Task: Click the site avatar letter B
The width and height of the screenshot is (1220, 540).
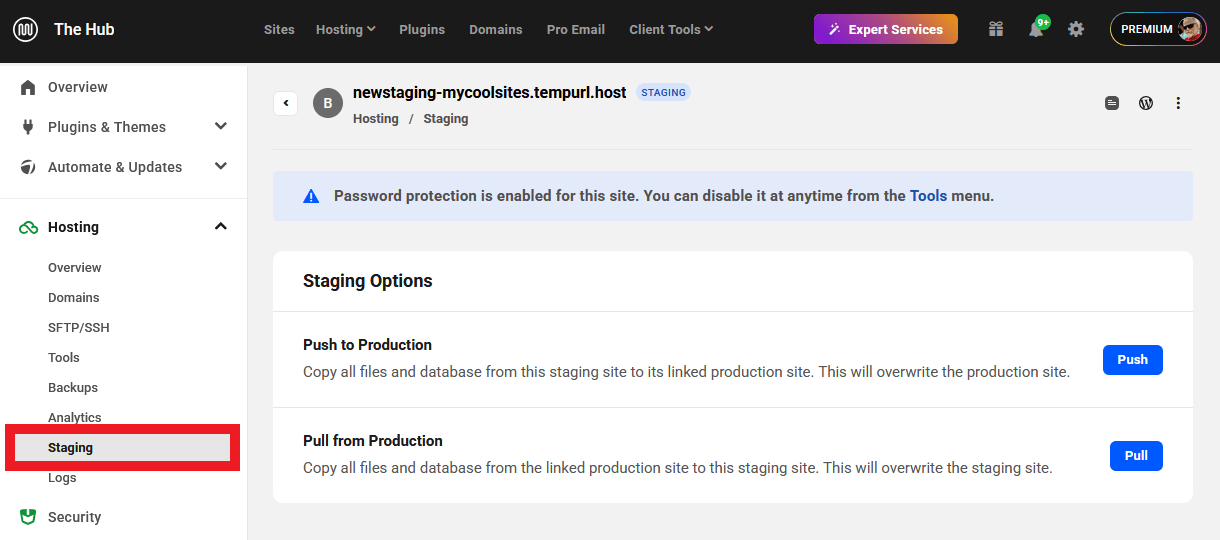Action: coord(328,103)
